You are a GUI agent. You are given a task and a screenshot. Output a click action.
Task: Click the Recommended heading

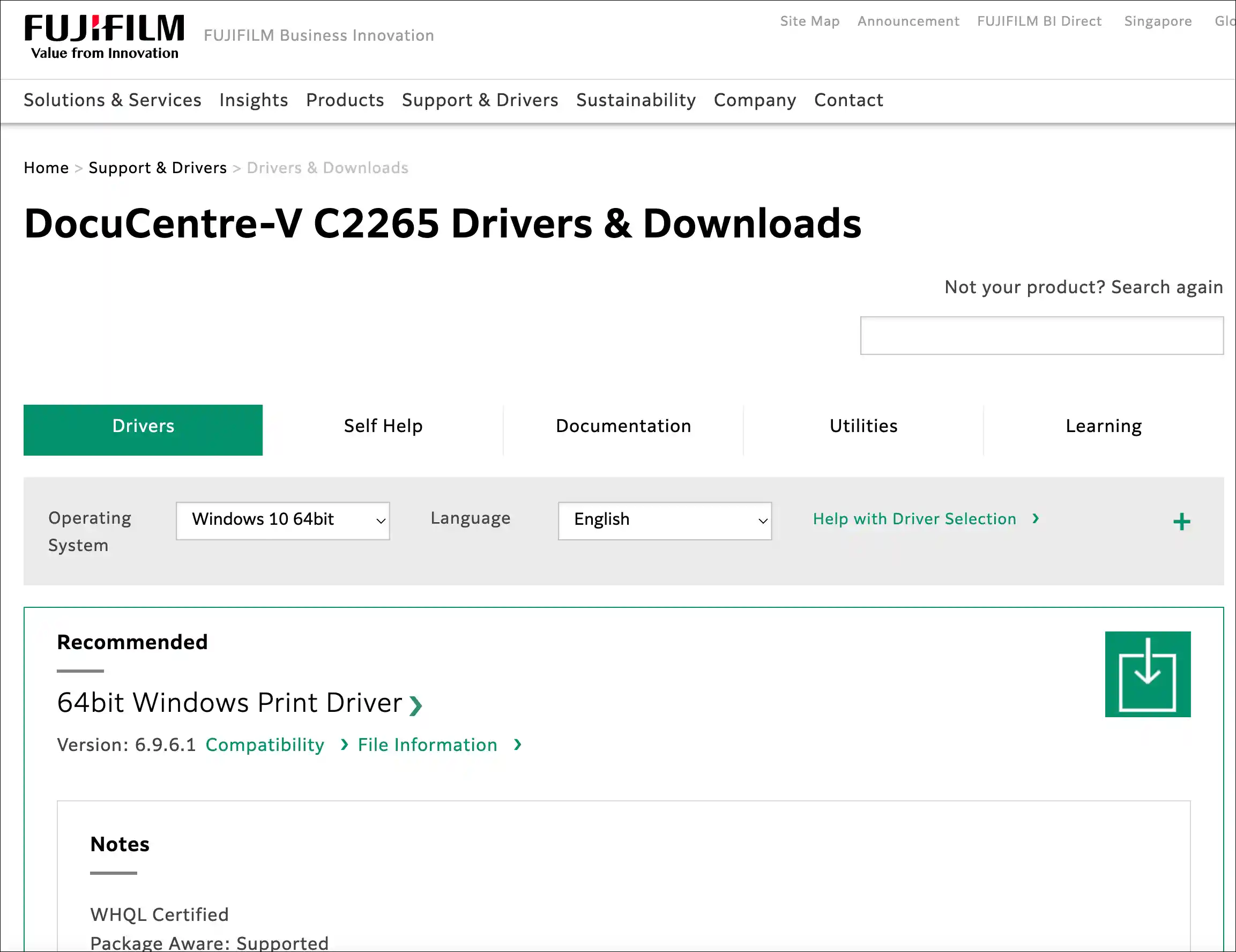point(132,642)
